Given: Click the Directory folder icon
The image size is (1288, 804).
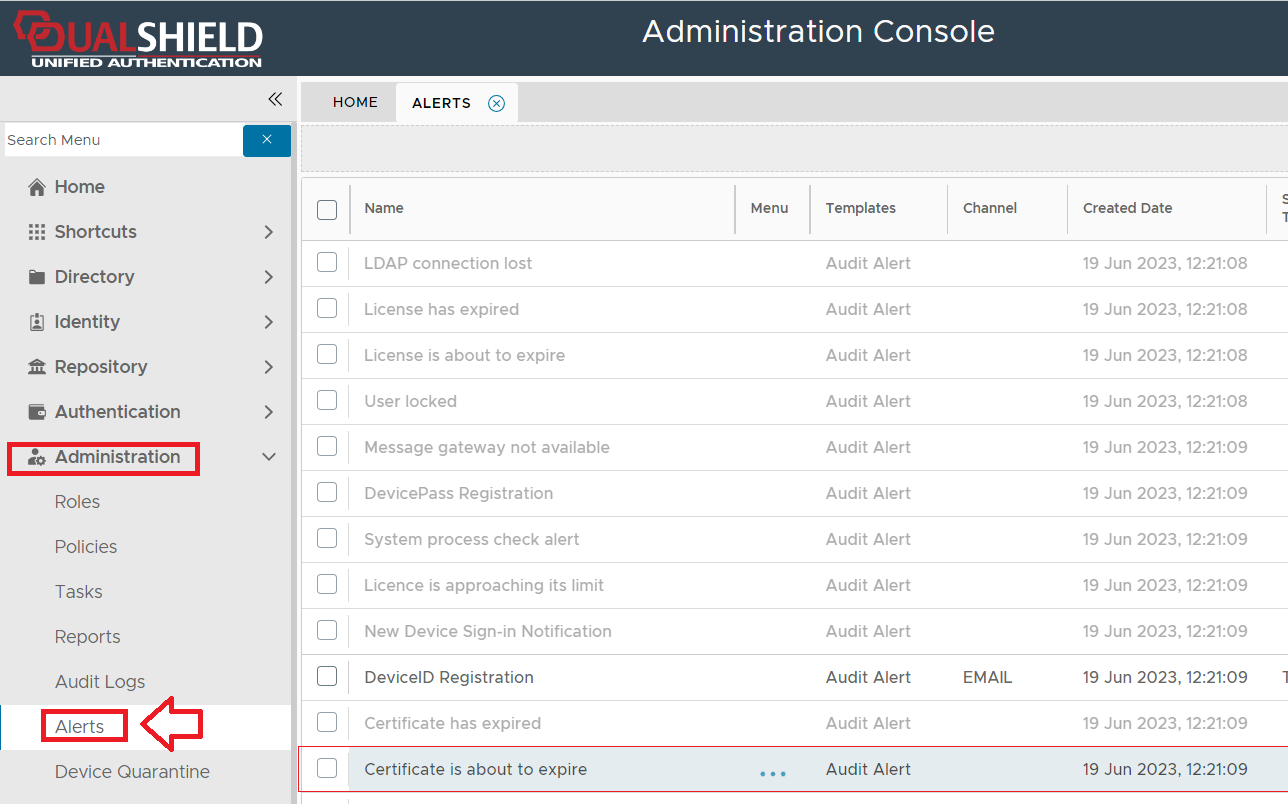Looking at the screenshot, I should click(x=37, y=277).
